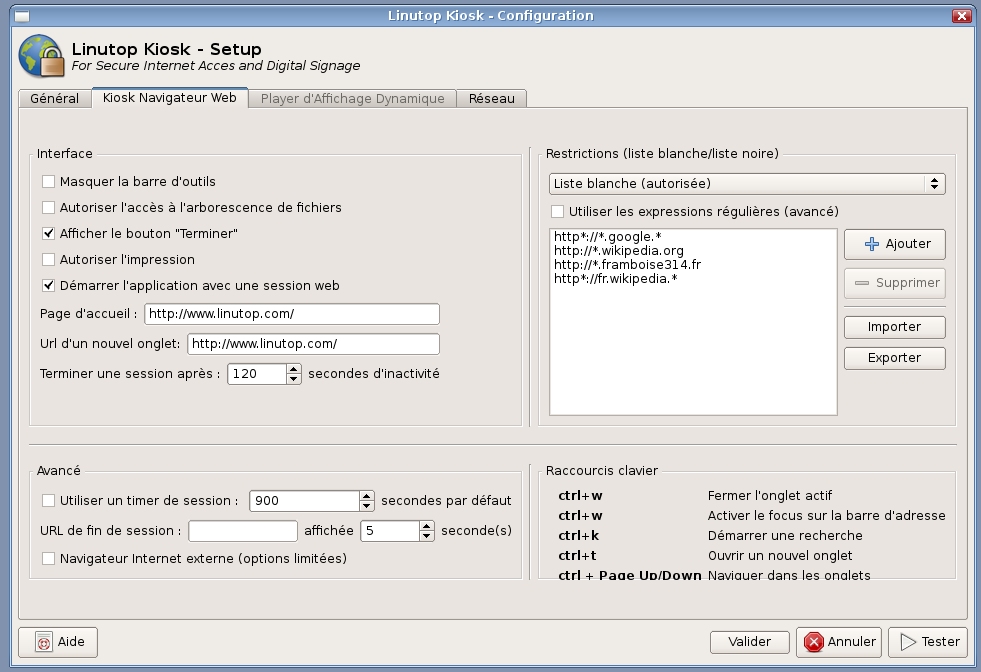Click the "Url d'un nouvel onglet" field

pyautogui.click(x=313, y=344)
